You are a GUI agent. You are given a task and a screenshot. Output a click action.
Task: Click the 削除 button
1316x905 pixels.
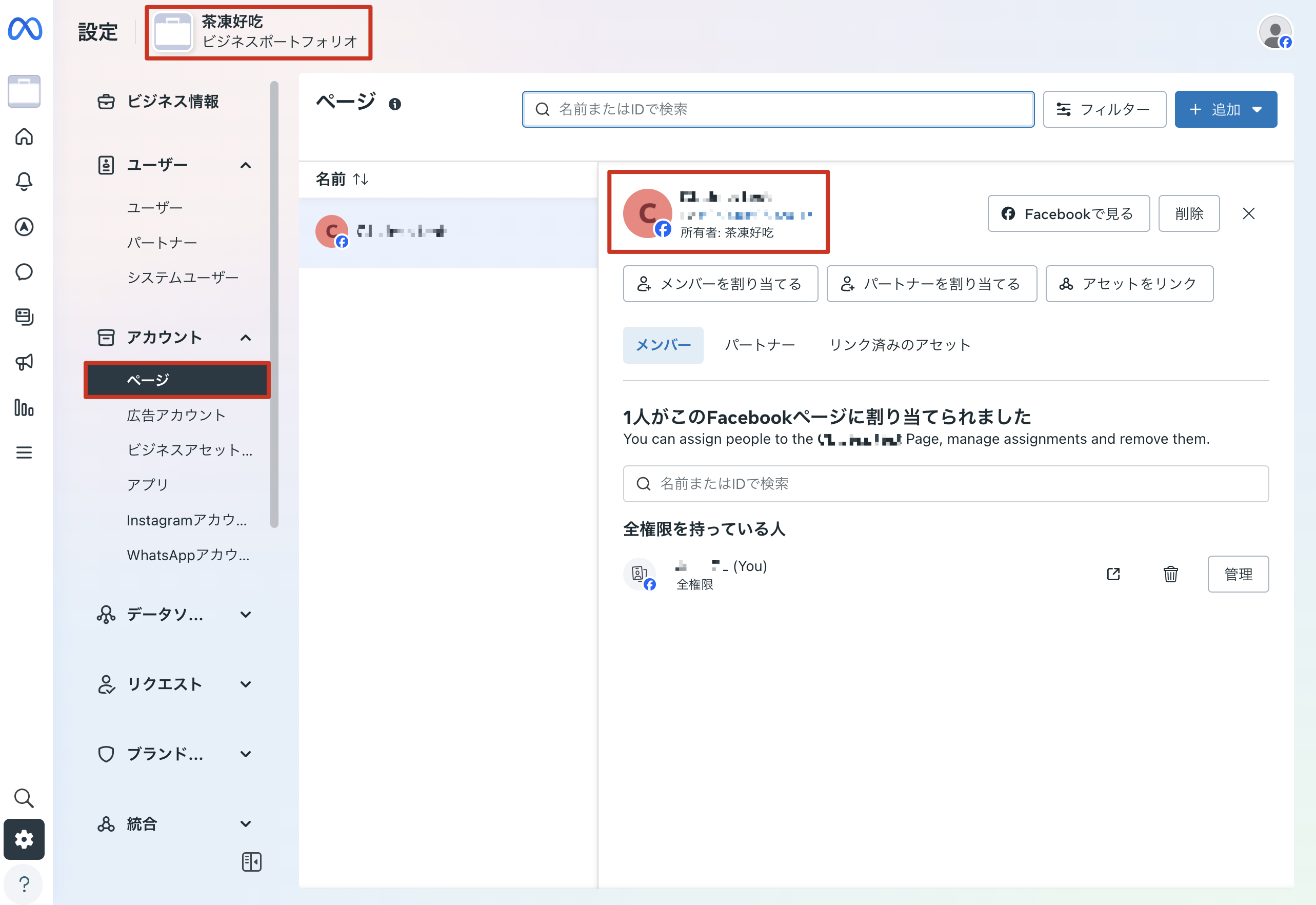coord(1188,214)
